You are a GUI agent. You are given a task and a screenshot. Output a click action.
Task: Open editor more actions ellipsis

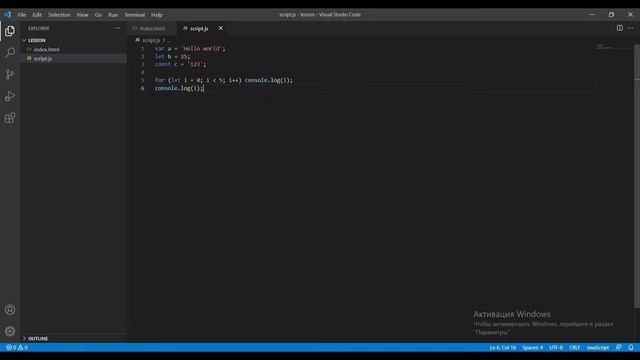631,28
